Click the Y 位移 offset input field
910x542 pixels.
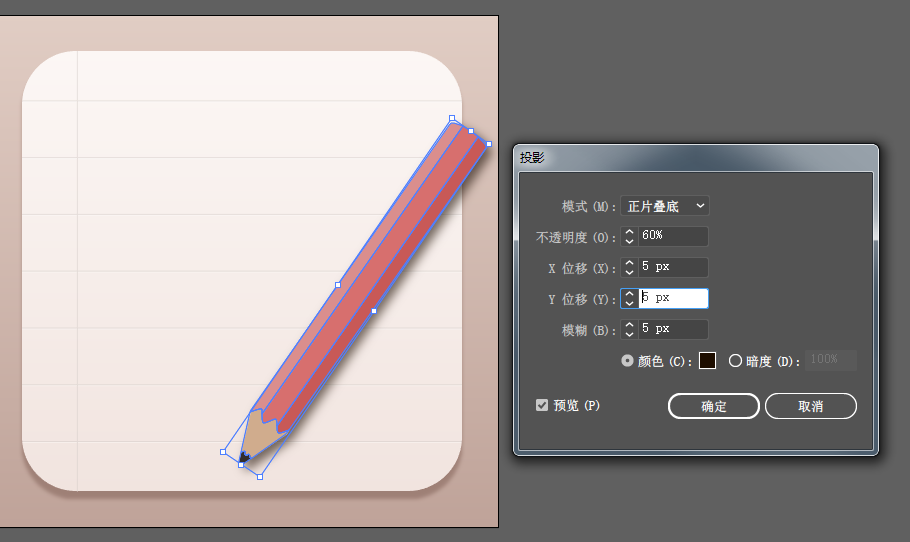673,298
